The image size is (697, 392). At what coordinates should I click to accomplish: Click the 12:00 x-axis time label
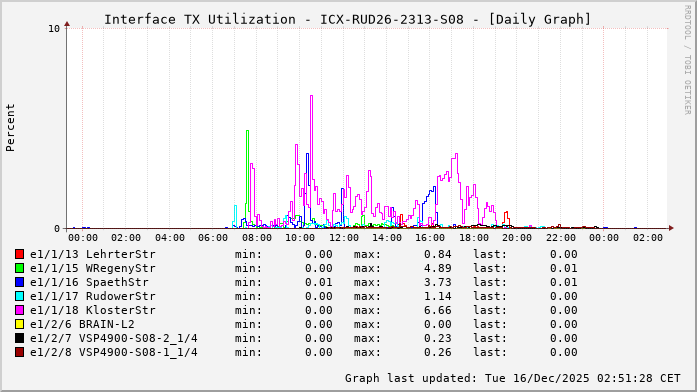point(344,238)
